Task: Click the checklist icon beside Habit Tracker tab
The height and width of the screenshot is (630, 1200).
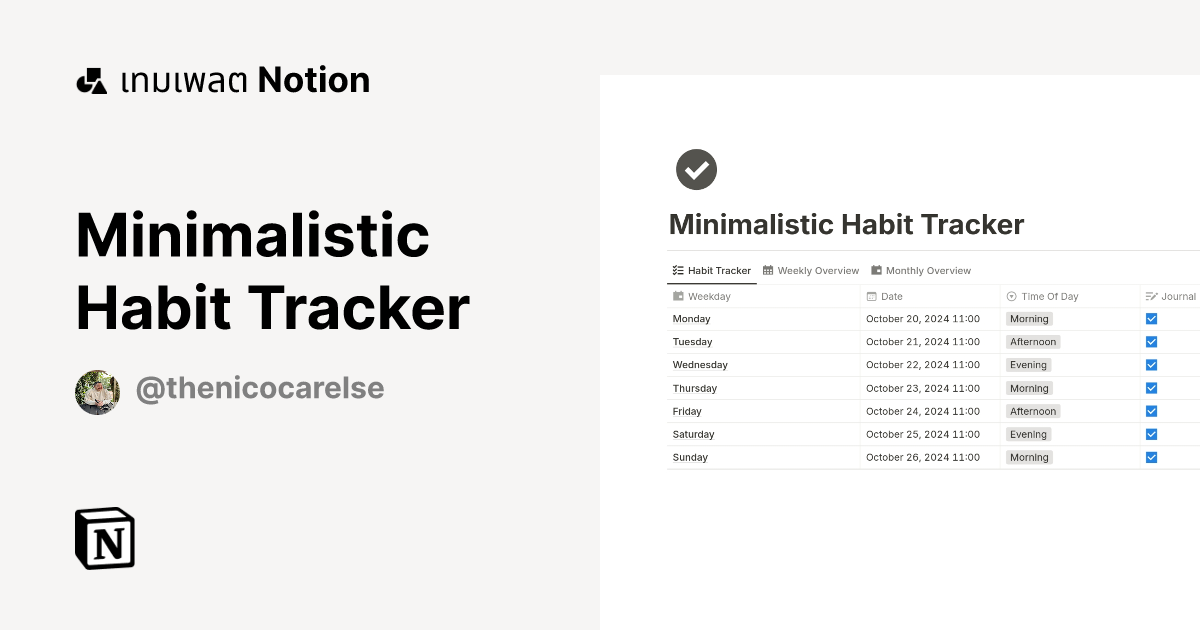Action: tap(676, 270)
